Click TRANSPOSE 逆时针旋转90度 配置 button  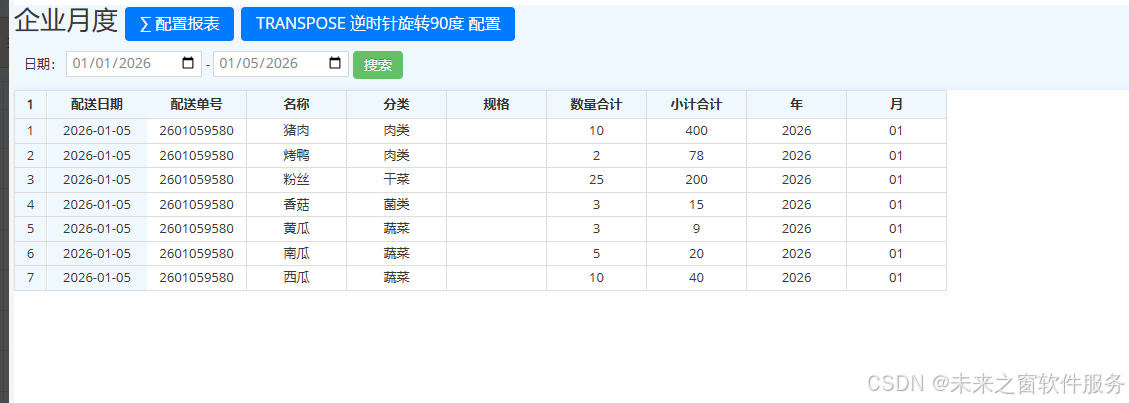(378, 24)
